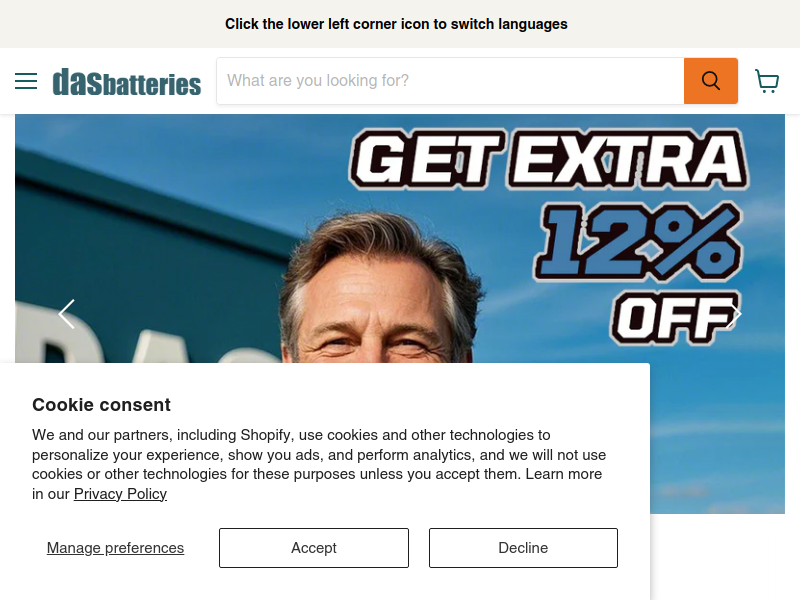800x600 pixels.
Task: Click the 'OFF' text on the banner
Action: tap(674, 318)
